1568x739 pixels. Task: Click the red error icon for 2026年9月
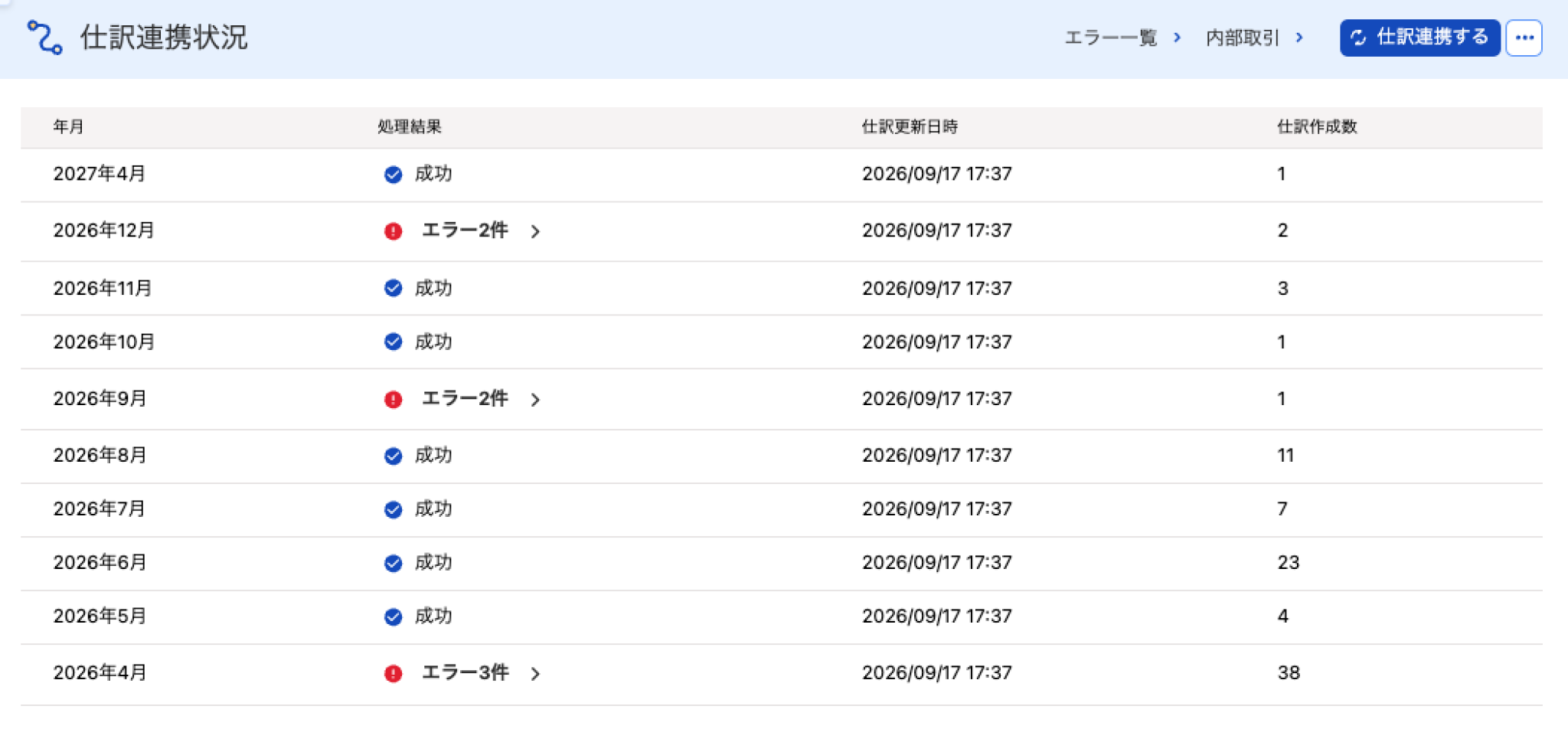[x=393, y=400]
